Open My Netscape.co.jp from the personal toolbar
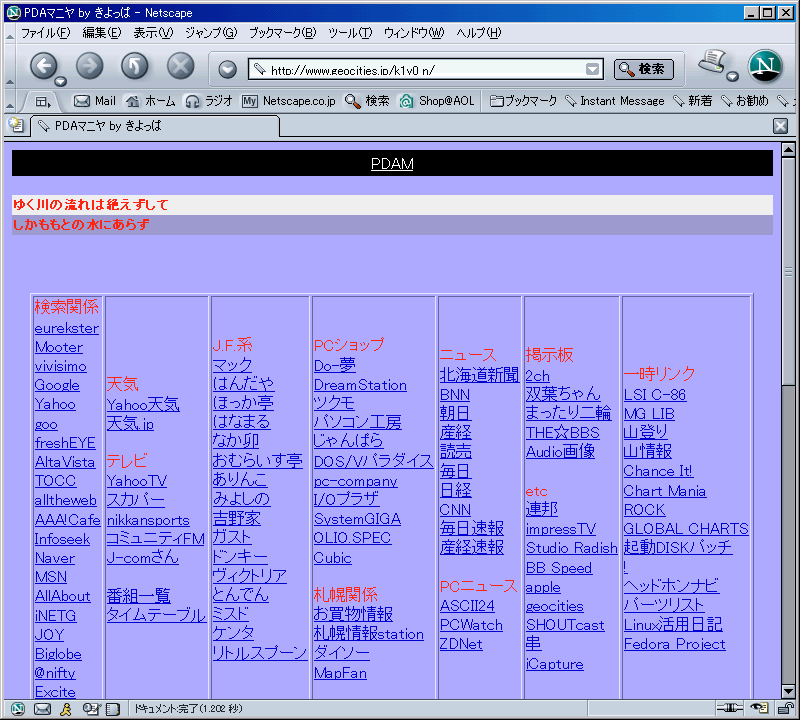This screenshot has width=800, height=720. coord(289,101)
